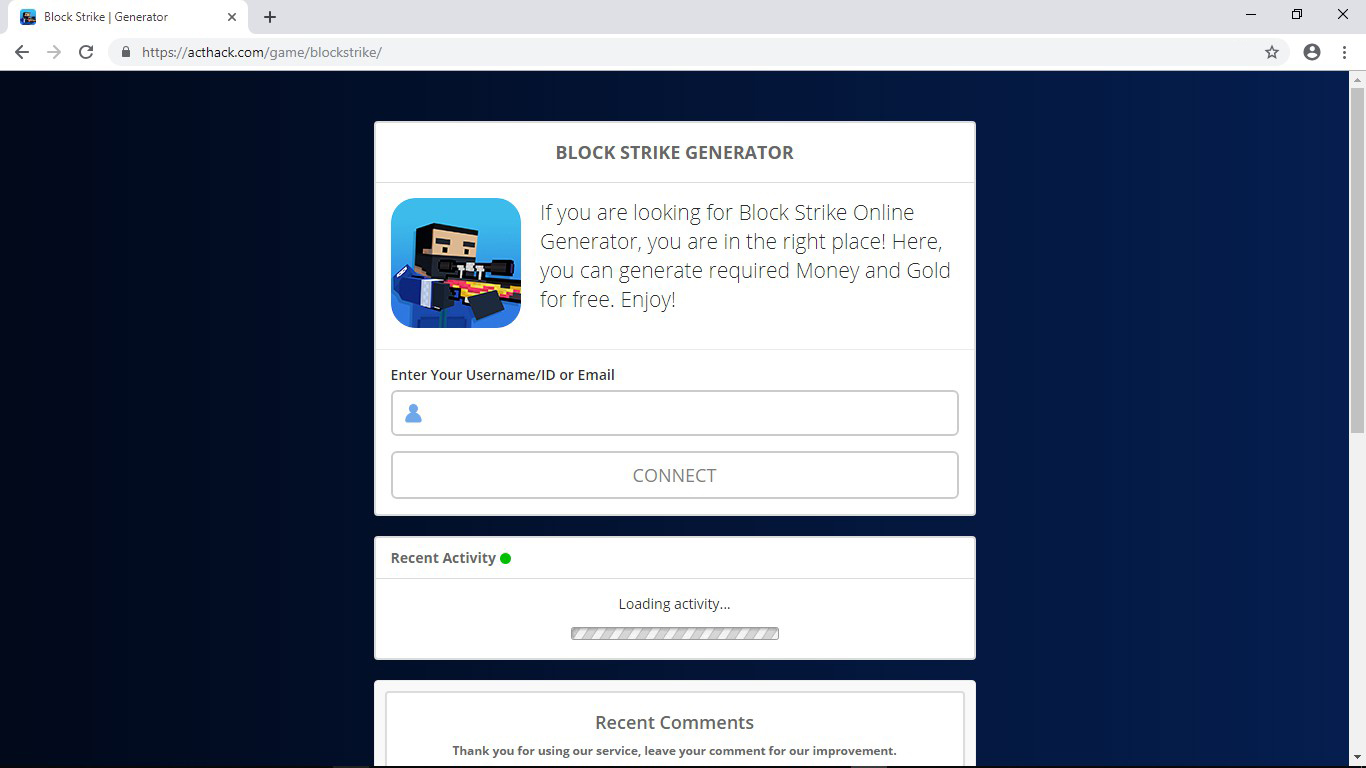
Task: Click the Recent Activity label
Action: click(x=443, y=558)
